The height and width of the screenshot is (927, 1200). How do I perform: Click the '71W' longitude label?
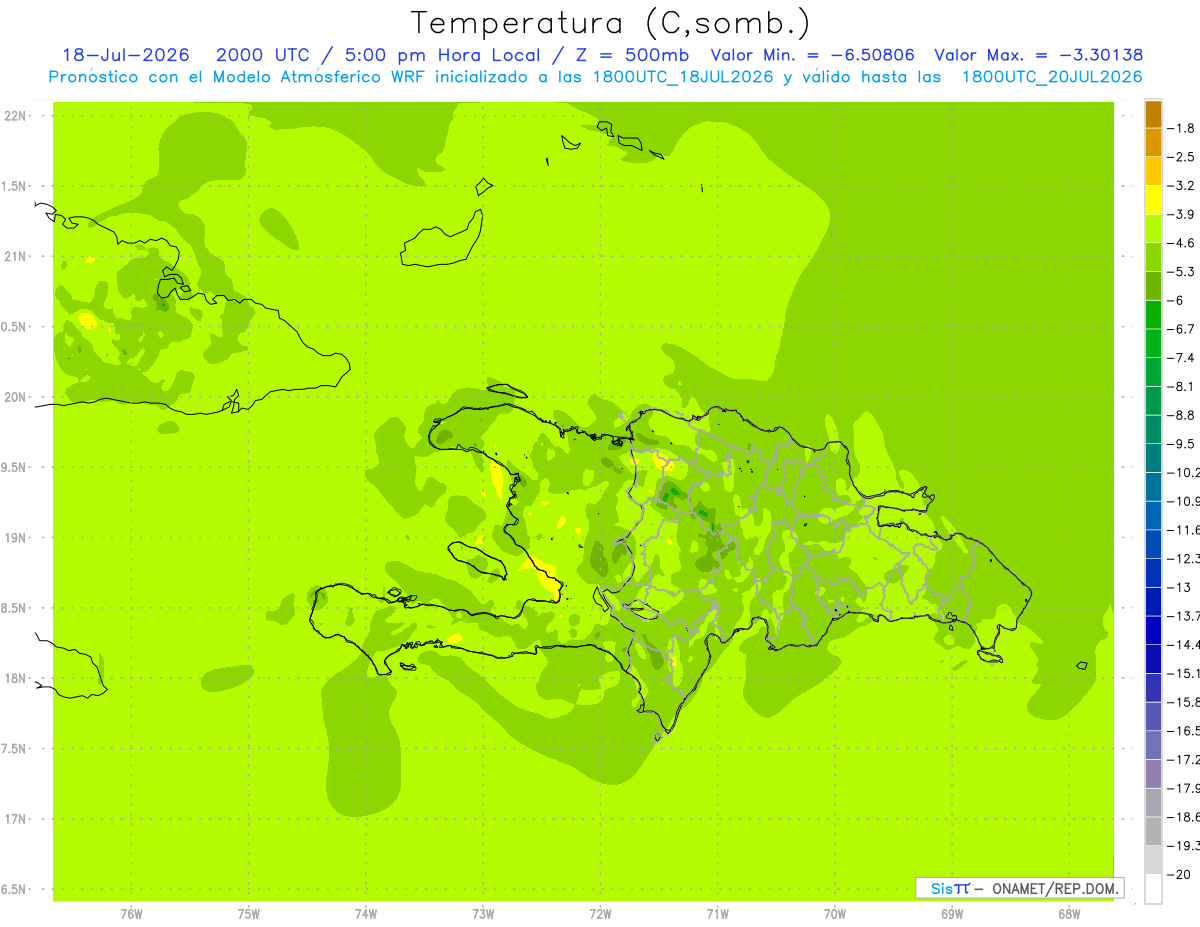[717, 914]
